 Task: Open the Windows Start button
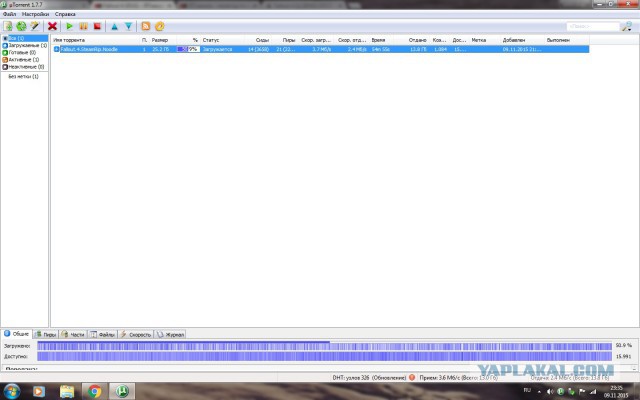tap(11, 391)
